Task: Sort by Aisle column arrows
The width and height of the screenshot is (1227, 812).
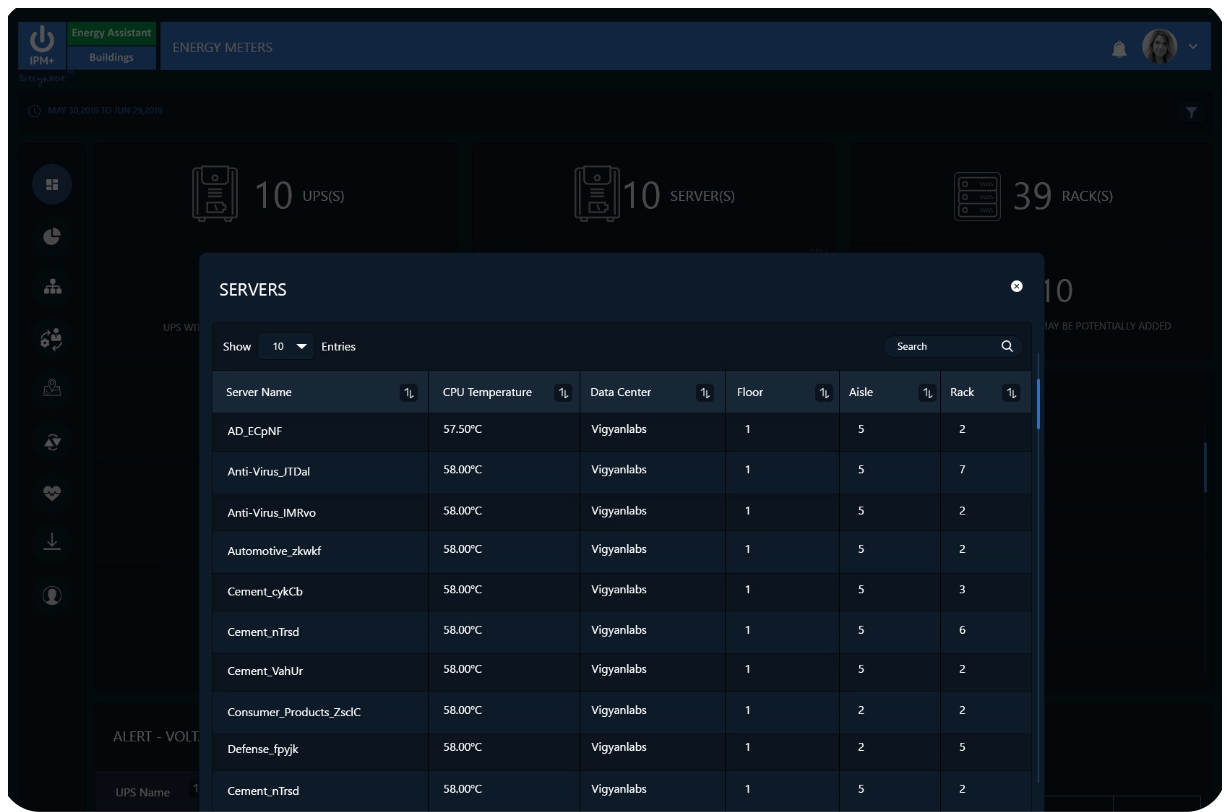Action: (x=927, y=393)
